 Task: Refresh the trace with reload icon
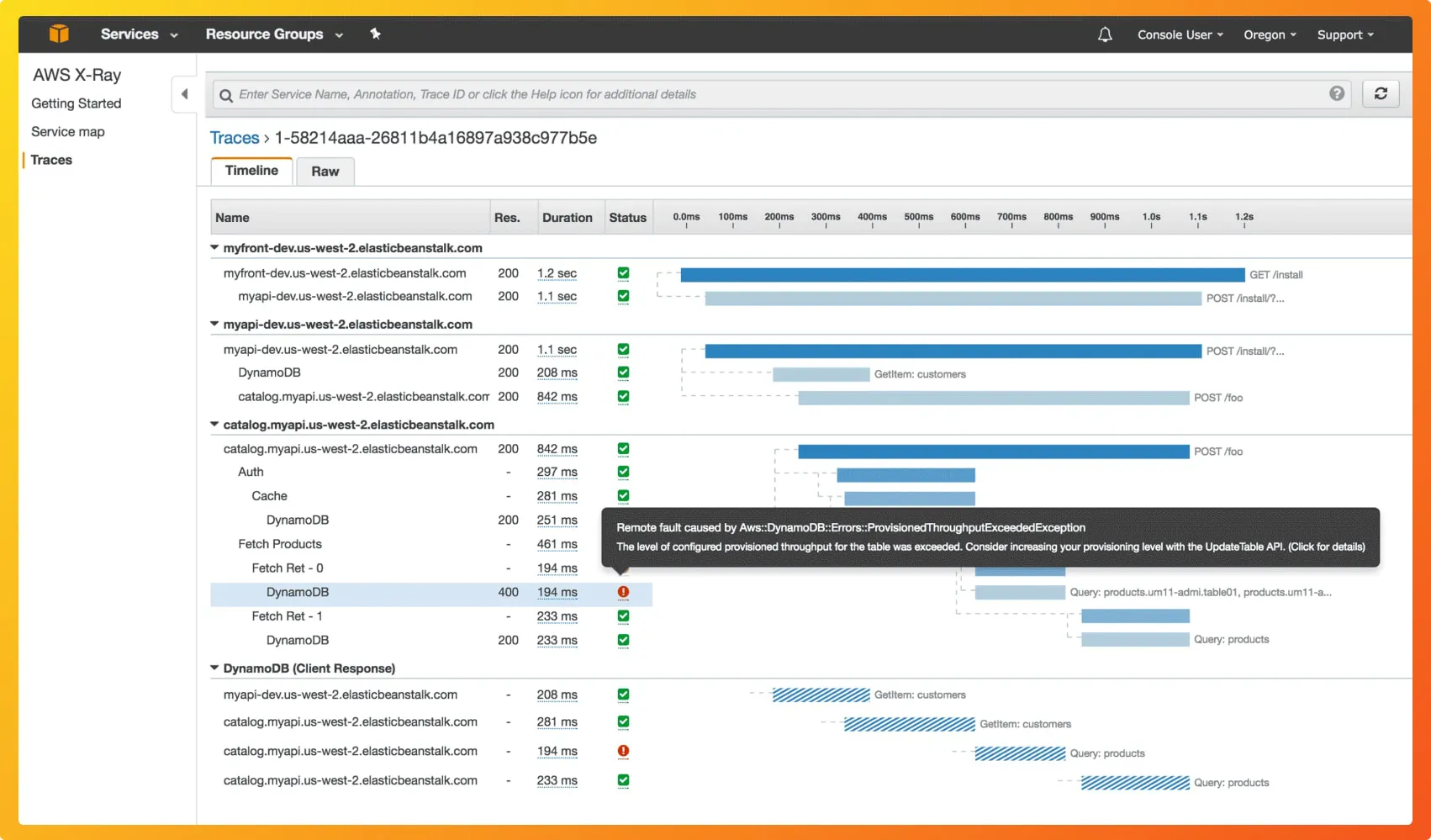pos(1381,93)
